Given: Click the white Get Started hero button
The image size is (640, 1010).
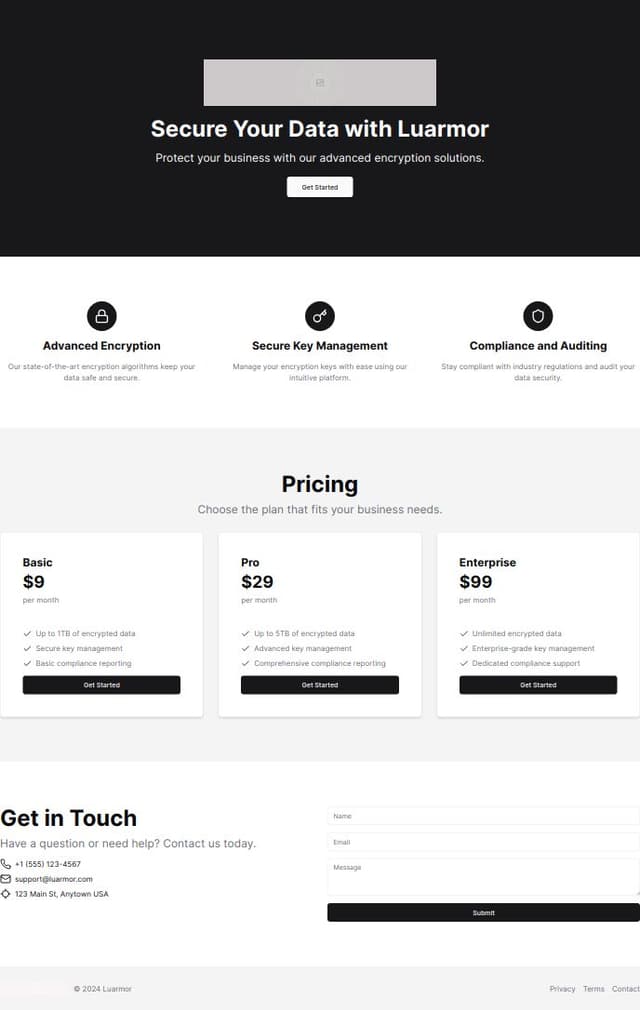Looking at the screenshot, I should pyautogui.click(x=320, y=187).
